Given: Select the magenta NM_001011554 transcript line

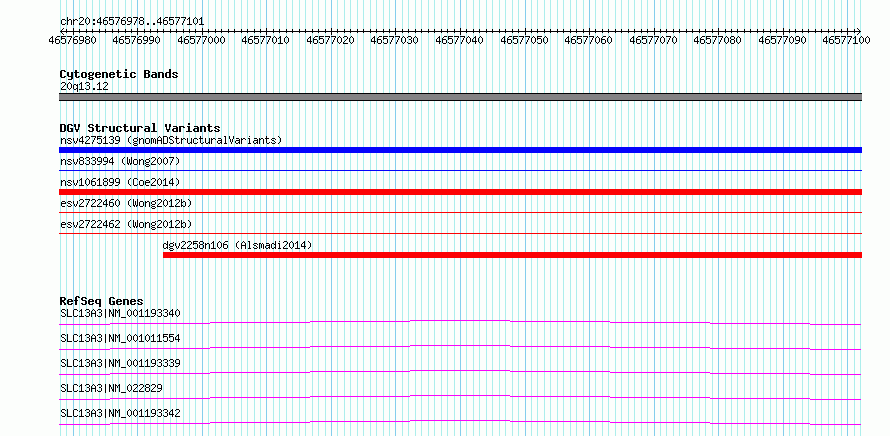Looking at the screenshot, I should 460,347.
